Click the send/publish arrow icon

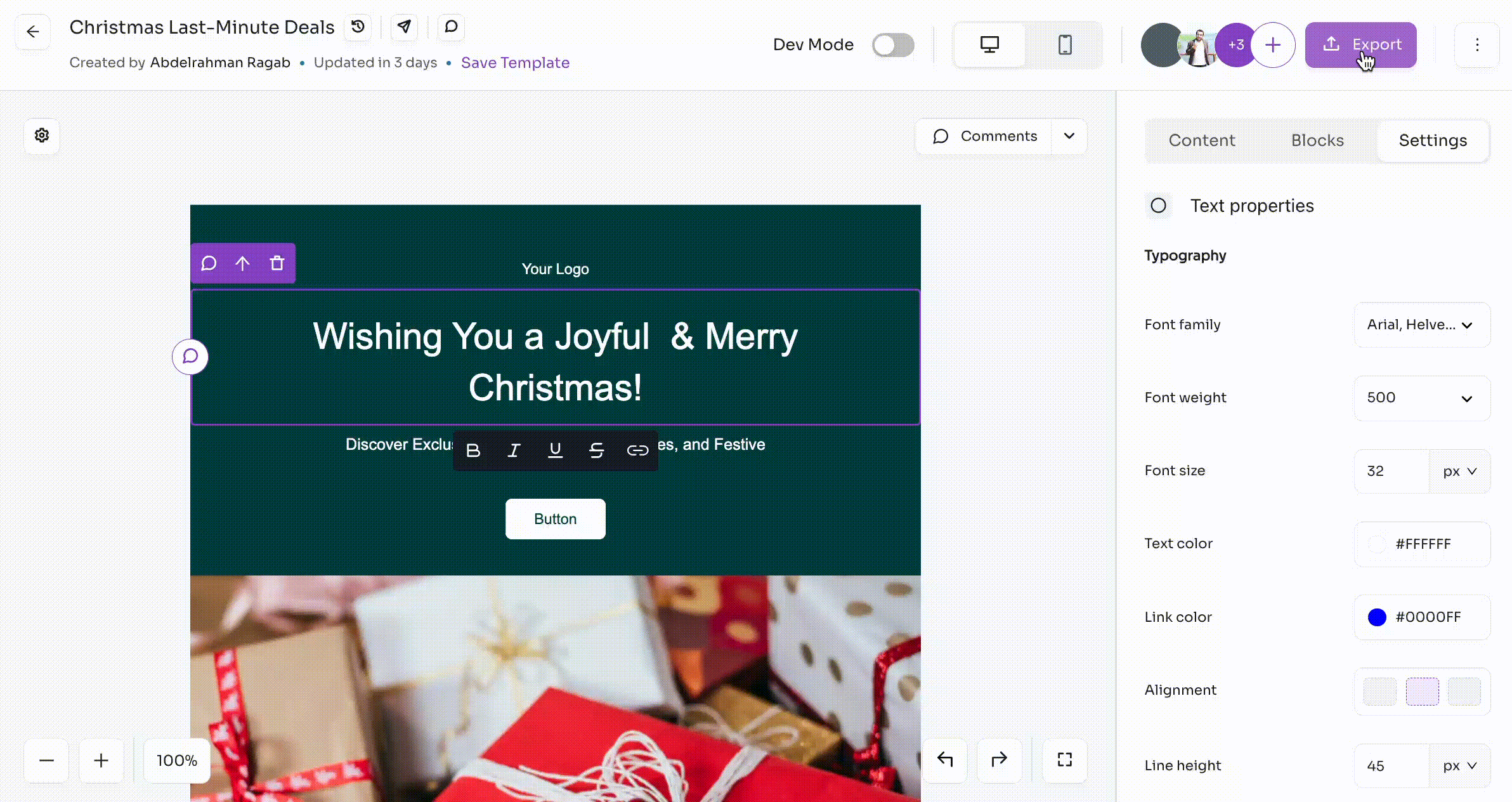click(405, 27)
